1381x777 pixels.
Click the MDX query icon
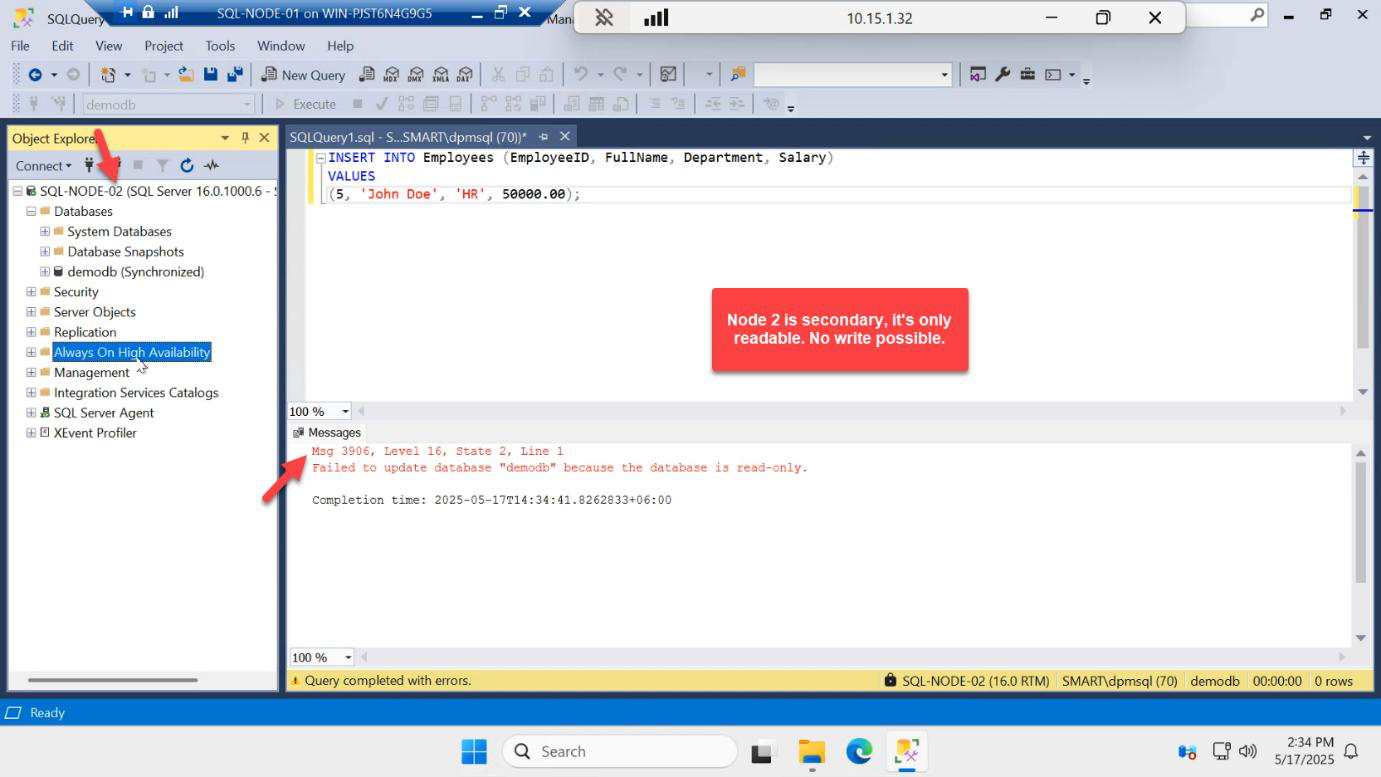click(x=392, y=75)
